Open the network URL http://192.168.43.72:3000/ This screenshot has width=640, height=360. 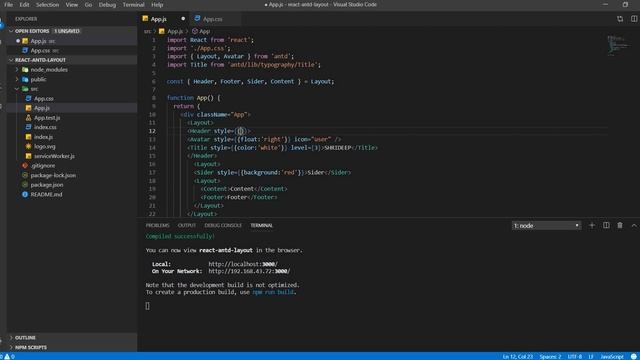tap(249, 271)
